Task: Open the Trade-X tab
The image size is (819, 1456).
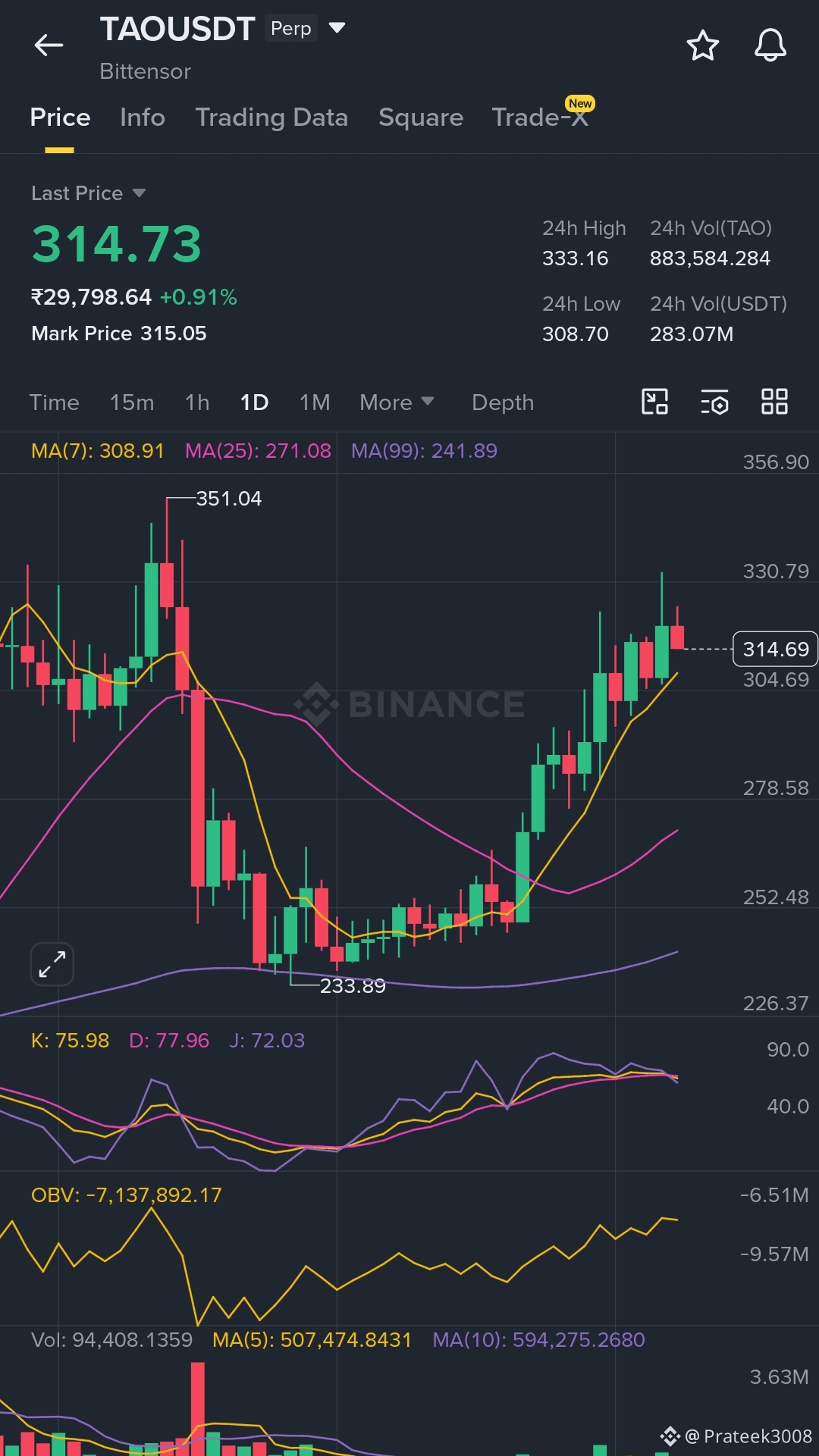Action: [x=540, y=117]
